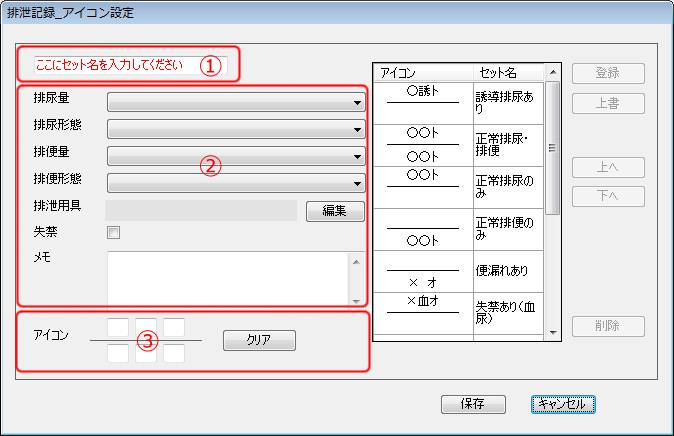Select the 正常排尿のみ icon row
Image resolution: width=674 pixels, height=436 pixels.
pos(459,186)
